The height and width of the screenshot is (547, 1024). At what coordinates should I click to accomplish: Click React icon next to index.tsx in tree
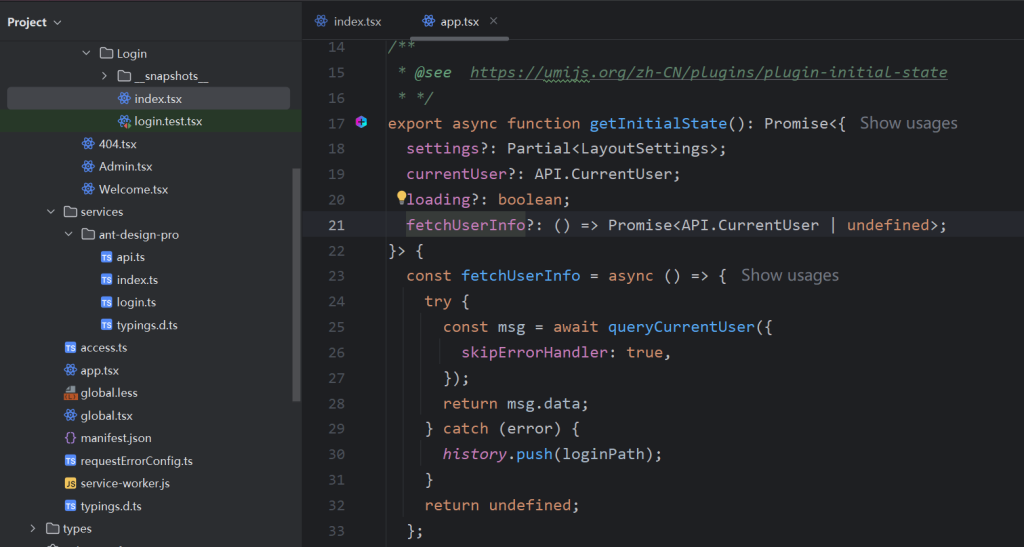click(x=124, y=99)
